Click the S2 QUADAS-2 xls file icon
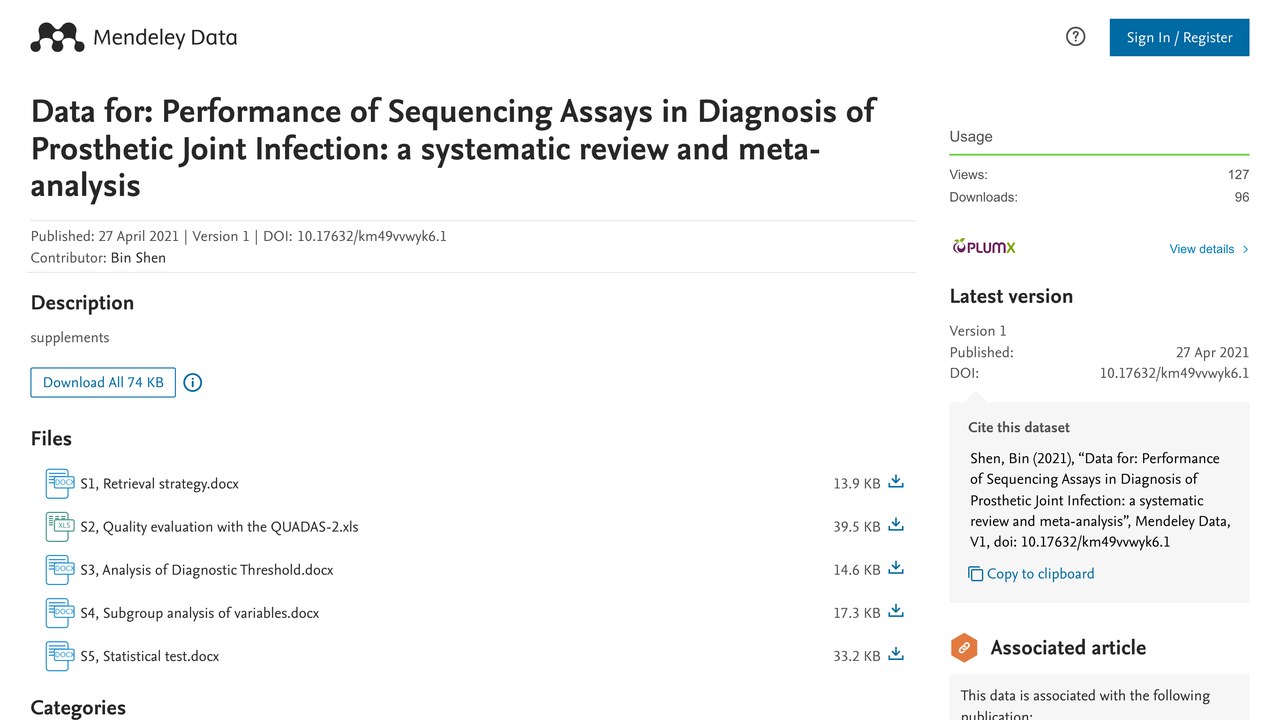1280x720 pixels. (60, 527)
